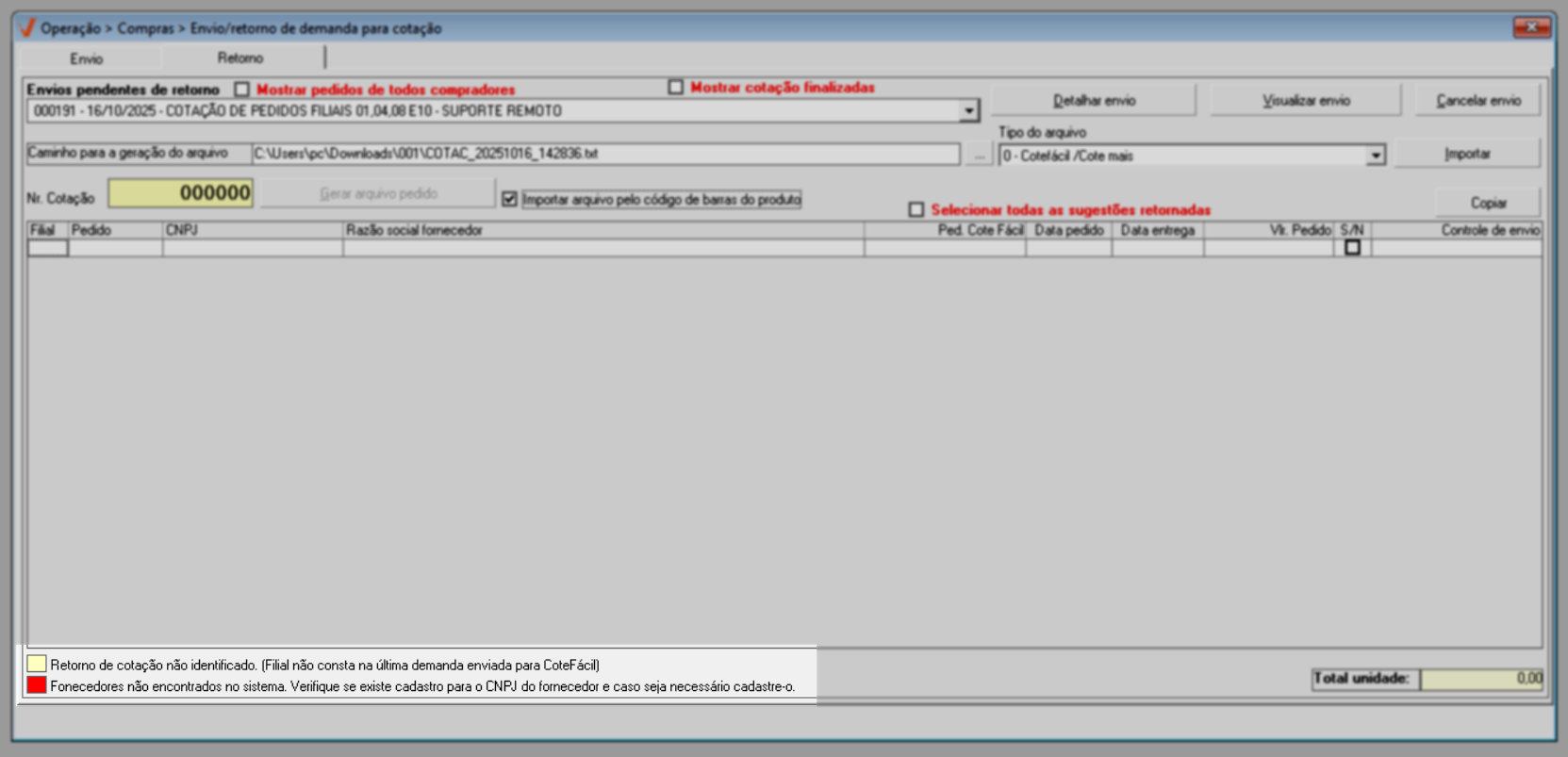Click the S/N column header
1568x757 pixels.
tap(1352, 230)
